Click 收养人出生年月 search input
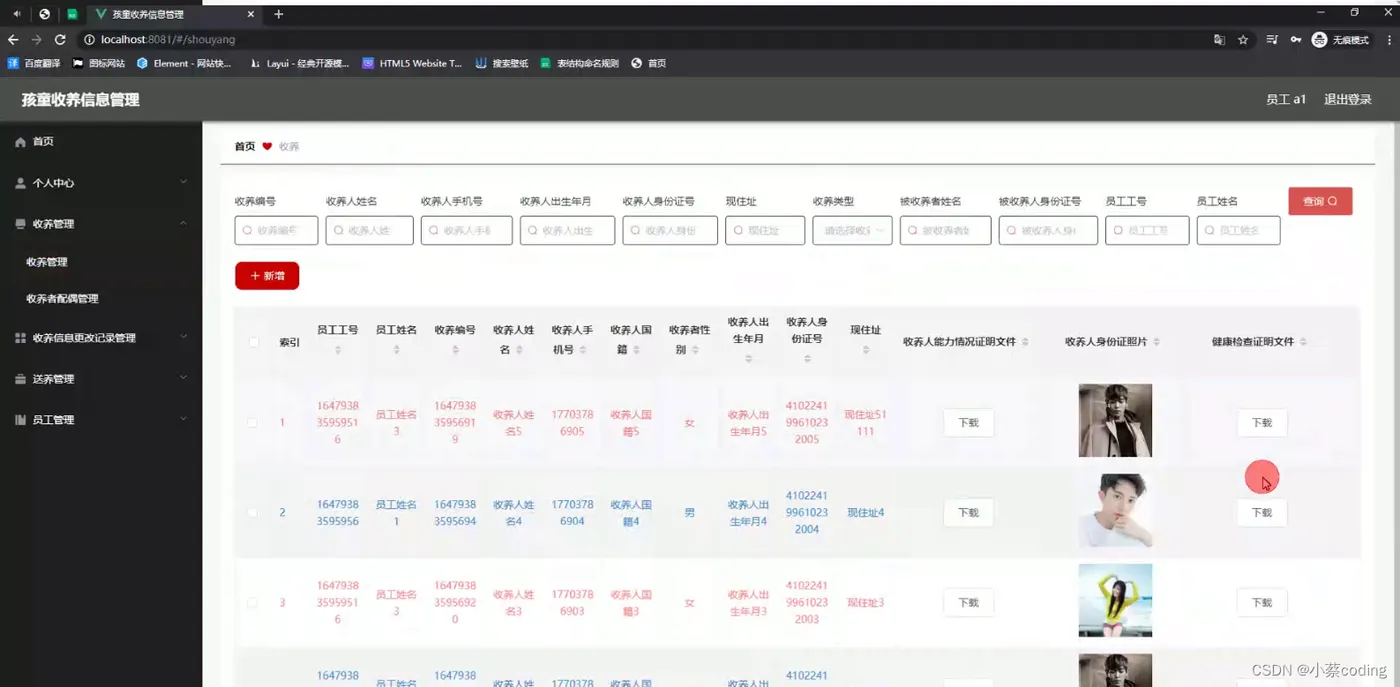 pyautogui.click(x=567, y=230)
